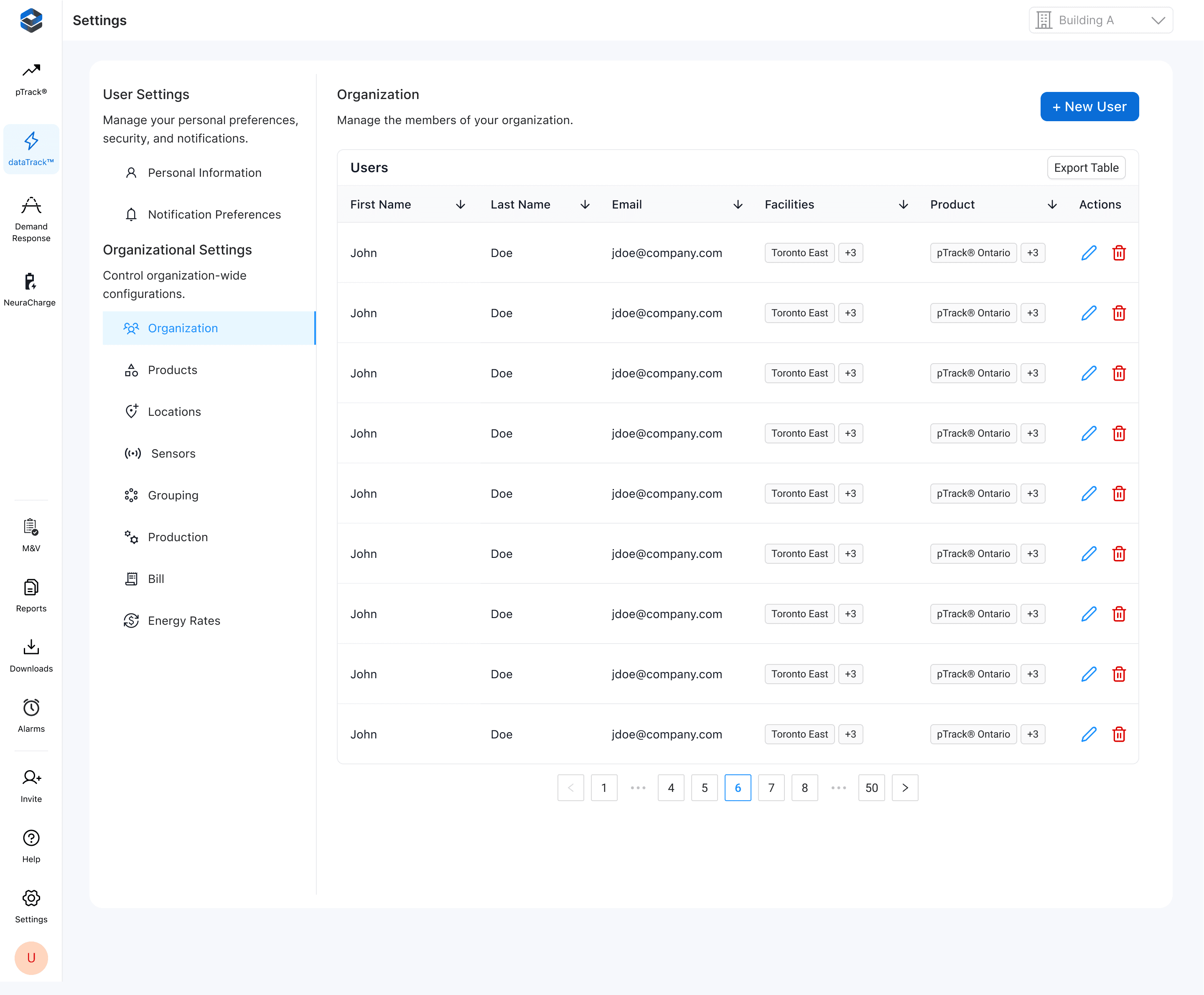
Task: Open Energy Rates settings
Action: [x=183, y=621]
